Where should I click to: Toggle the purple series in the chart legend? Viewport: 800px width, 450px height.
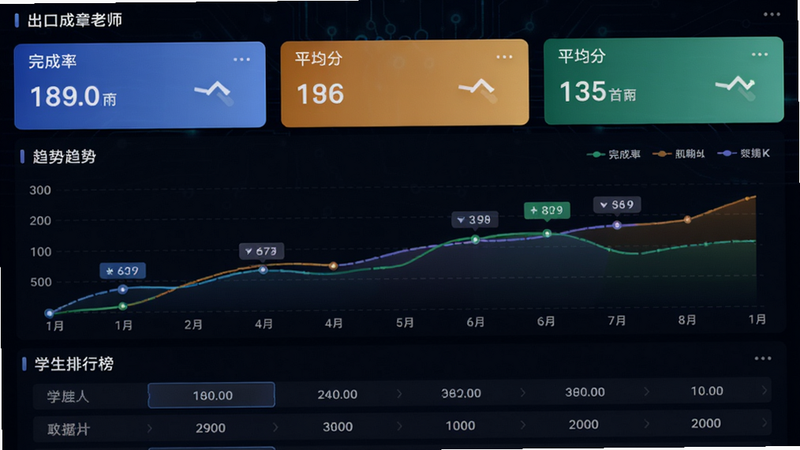click(743, 153)
